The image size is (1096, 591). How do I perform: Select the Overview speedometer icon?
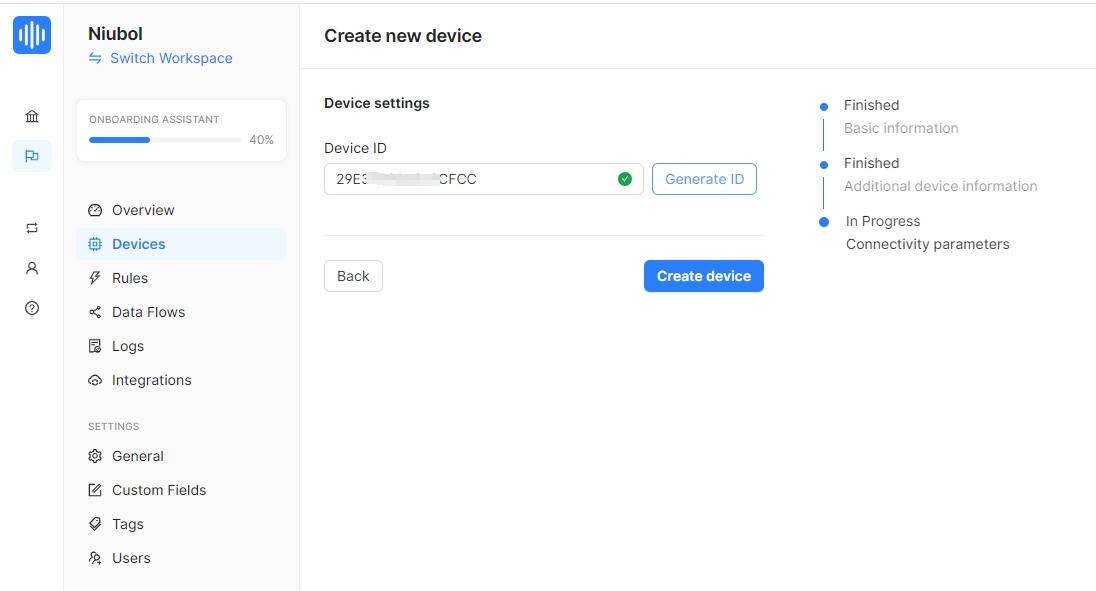coord(95,210)
